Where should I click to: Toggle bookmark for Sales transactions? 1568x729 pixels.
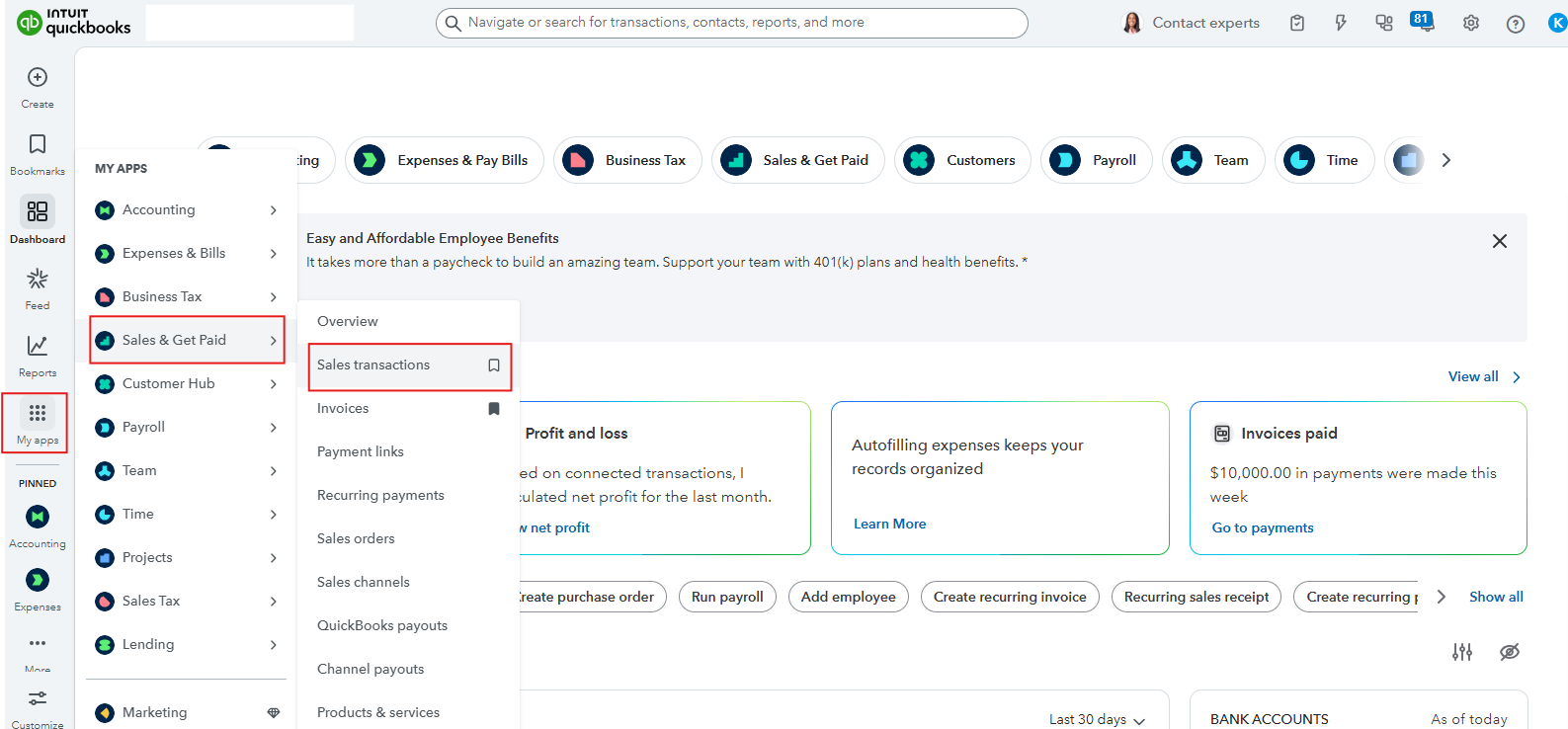point(494,365)
